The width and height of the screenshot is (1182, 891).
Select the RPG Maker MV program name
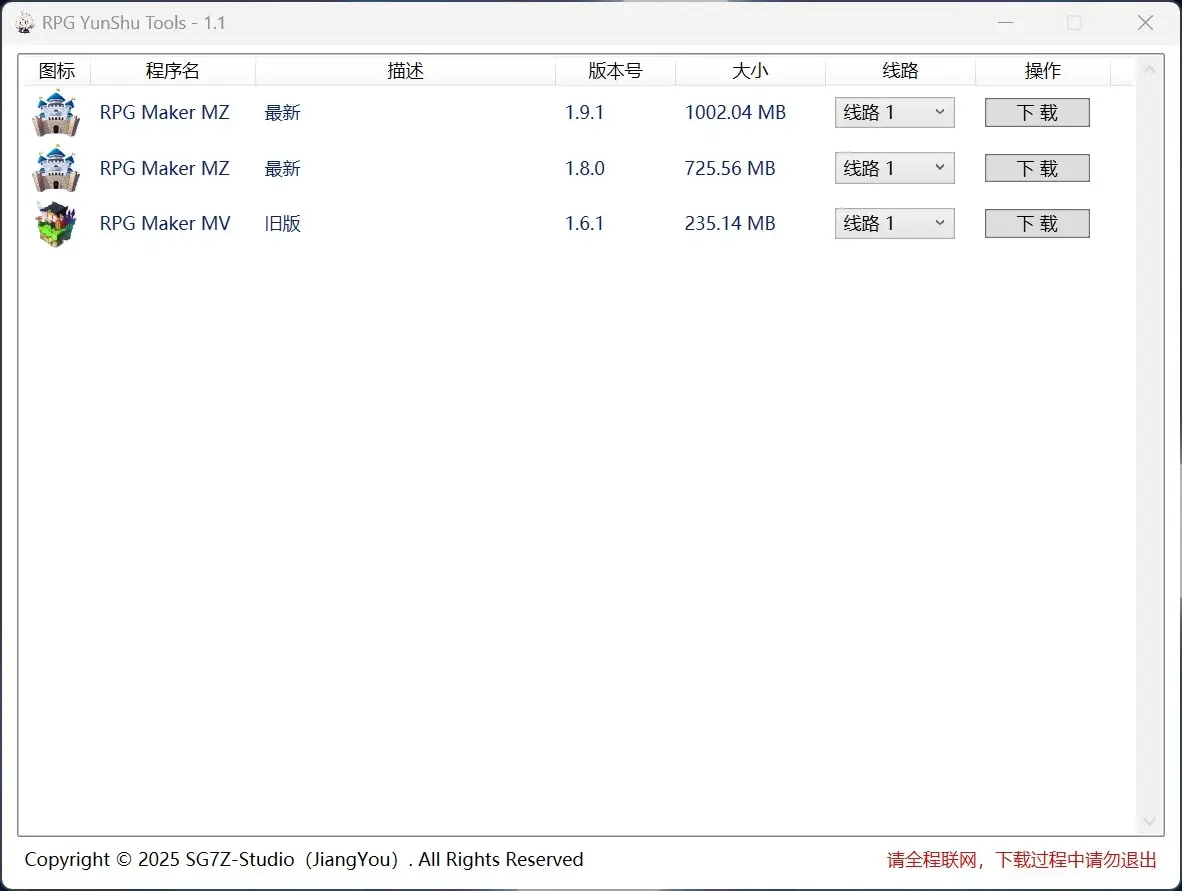point(165,223)
